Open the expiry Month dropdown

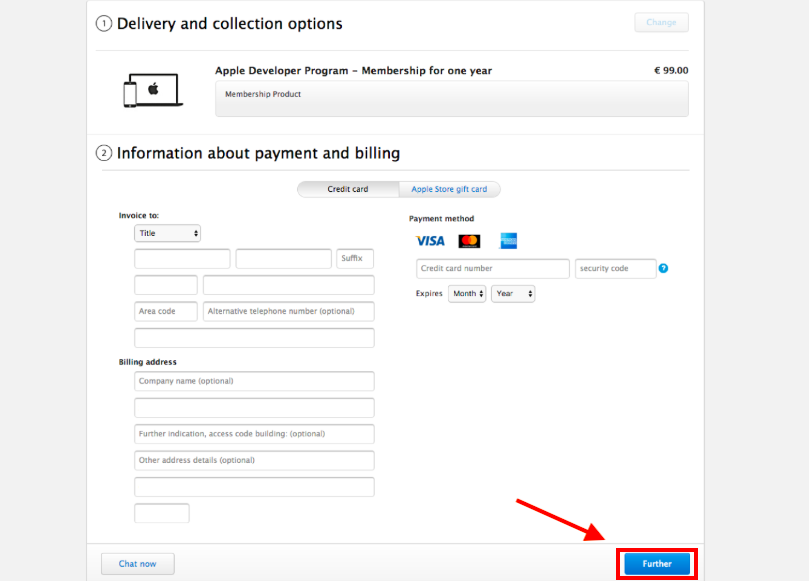point(467,294)
